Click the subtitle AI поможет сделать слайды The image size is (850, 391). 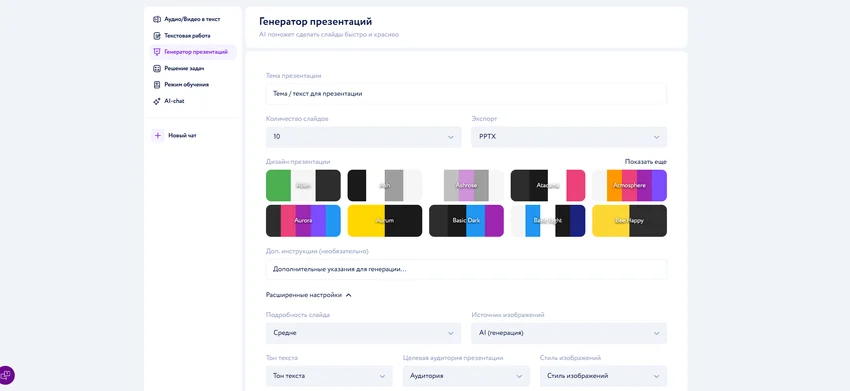[329, 35]
